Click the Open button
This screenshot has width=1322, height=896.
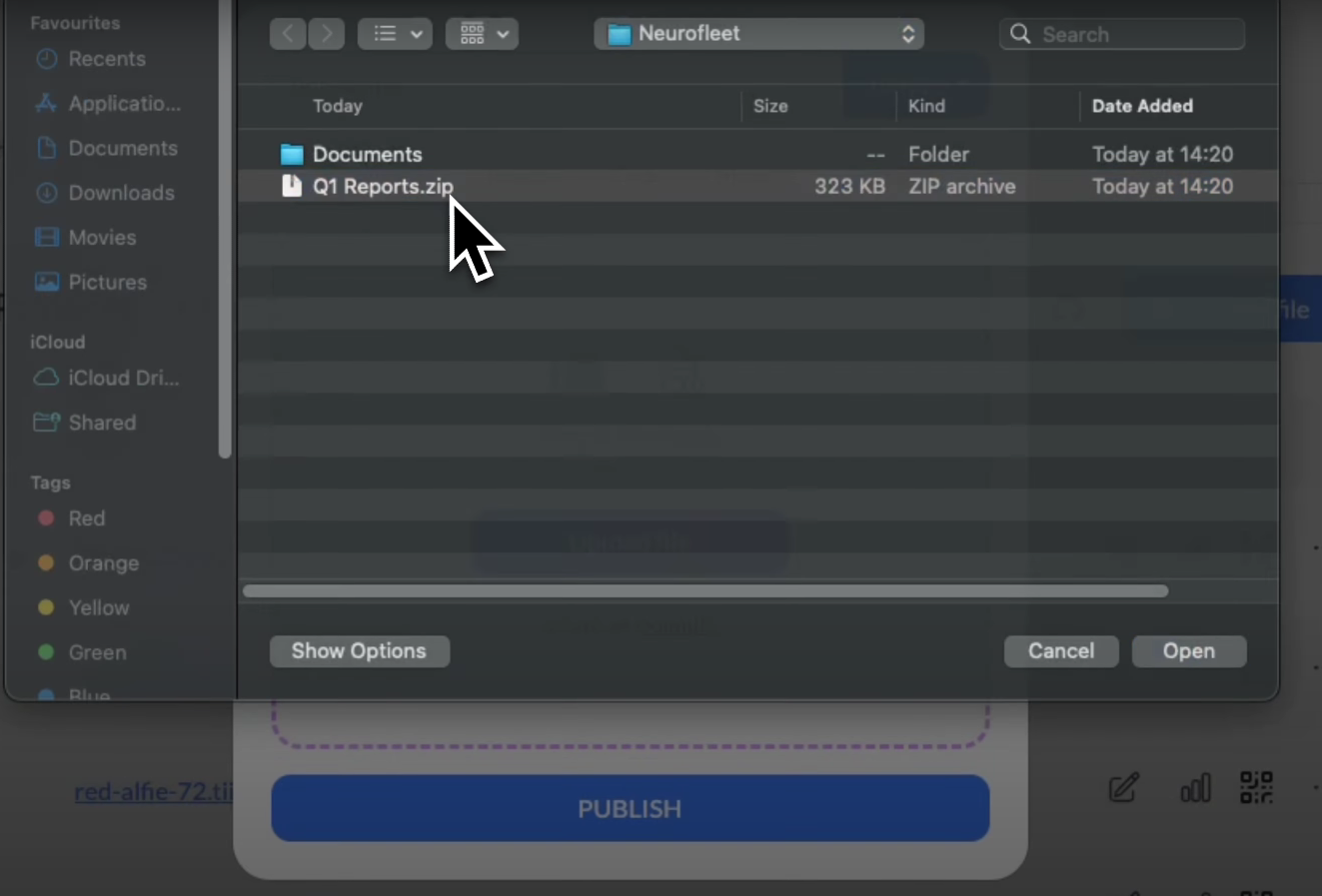point(1188,651)
